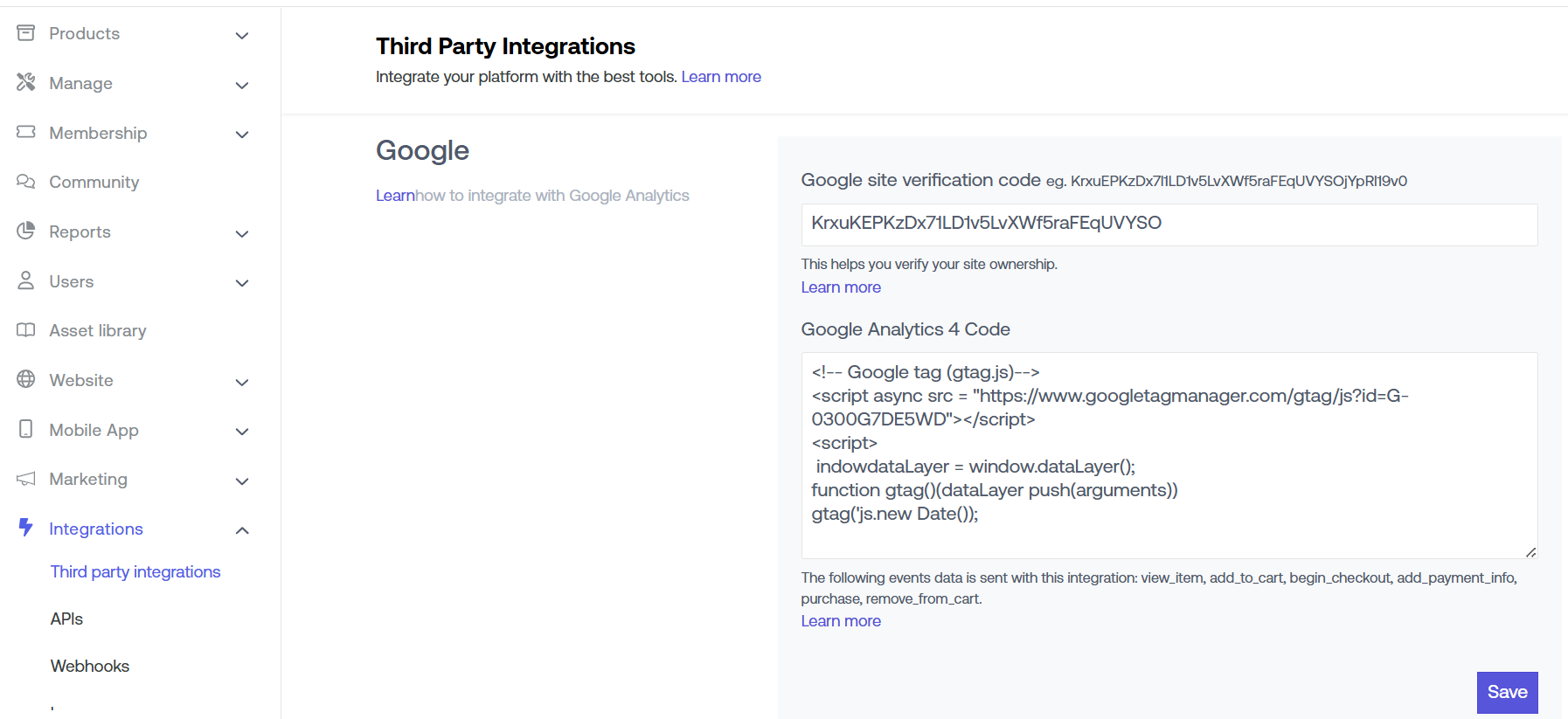This screenshot has width=1568, height=719.
Task: Expand the Users section chevron
Action: coord(242,283)
